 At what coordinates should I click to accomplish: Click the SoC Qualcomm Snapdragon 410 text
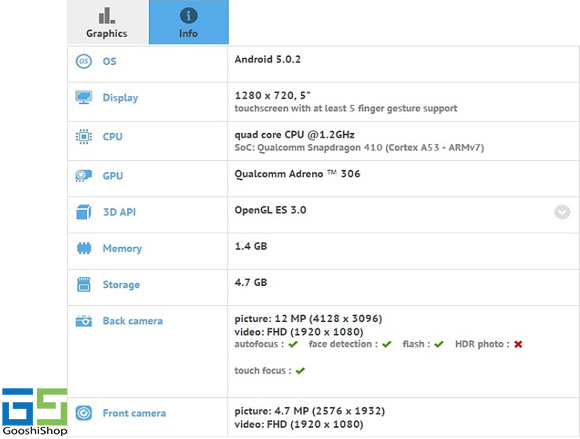pos(359,148)
